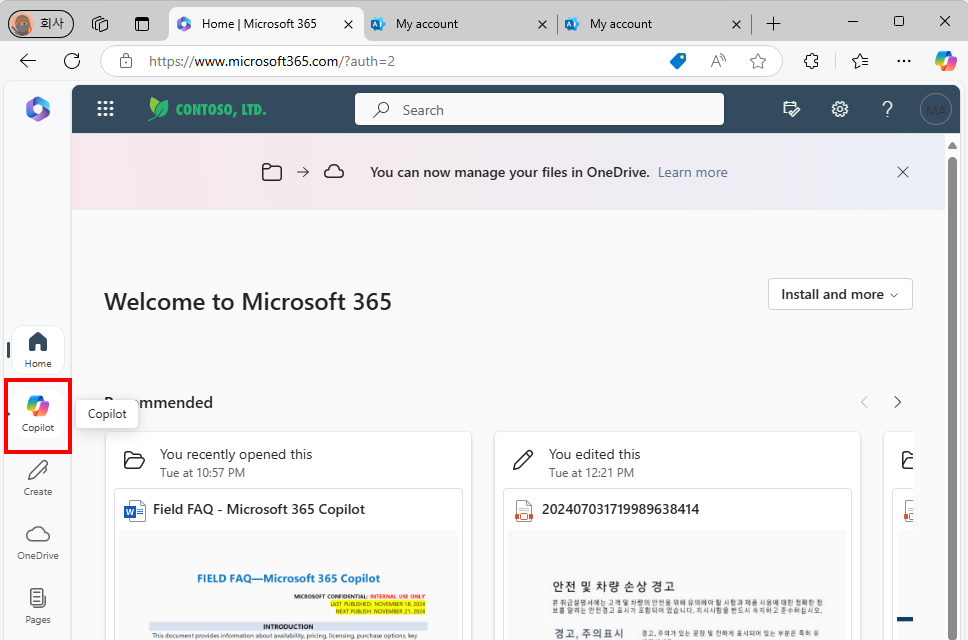
Task: Open the Korean safety warning document thumbnail
Action: click(677, 585)
